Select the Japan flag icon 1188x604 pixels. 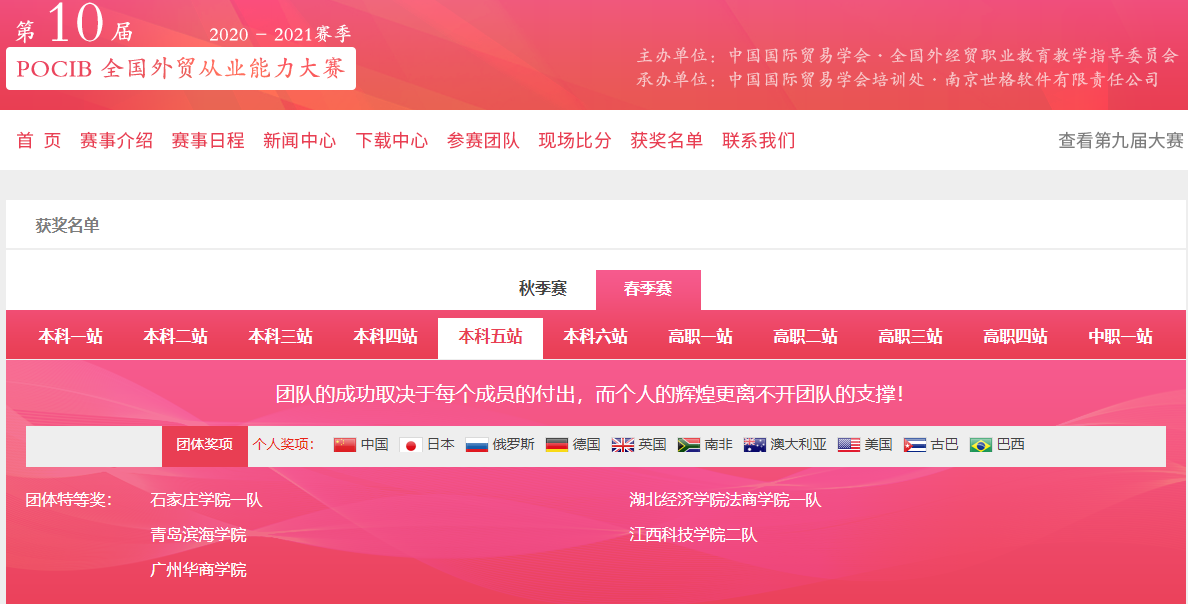[x=410, y=445]
